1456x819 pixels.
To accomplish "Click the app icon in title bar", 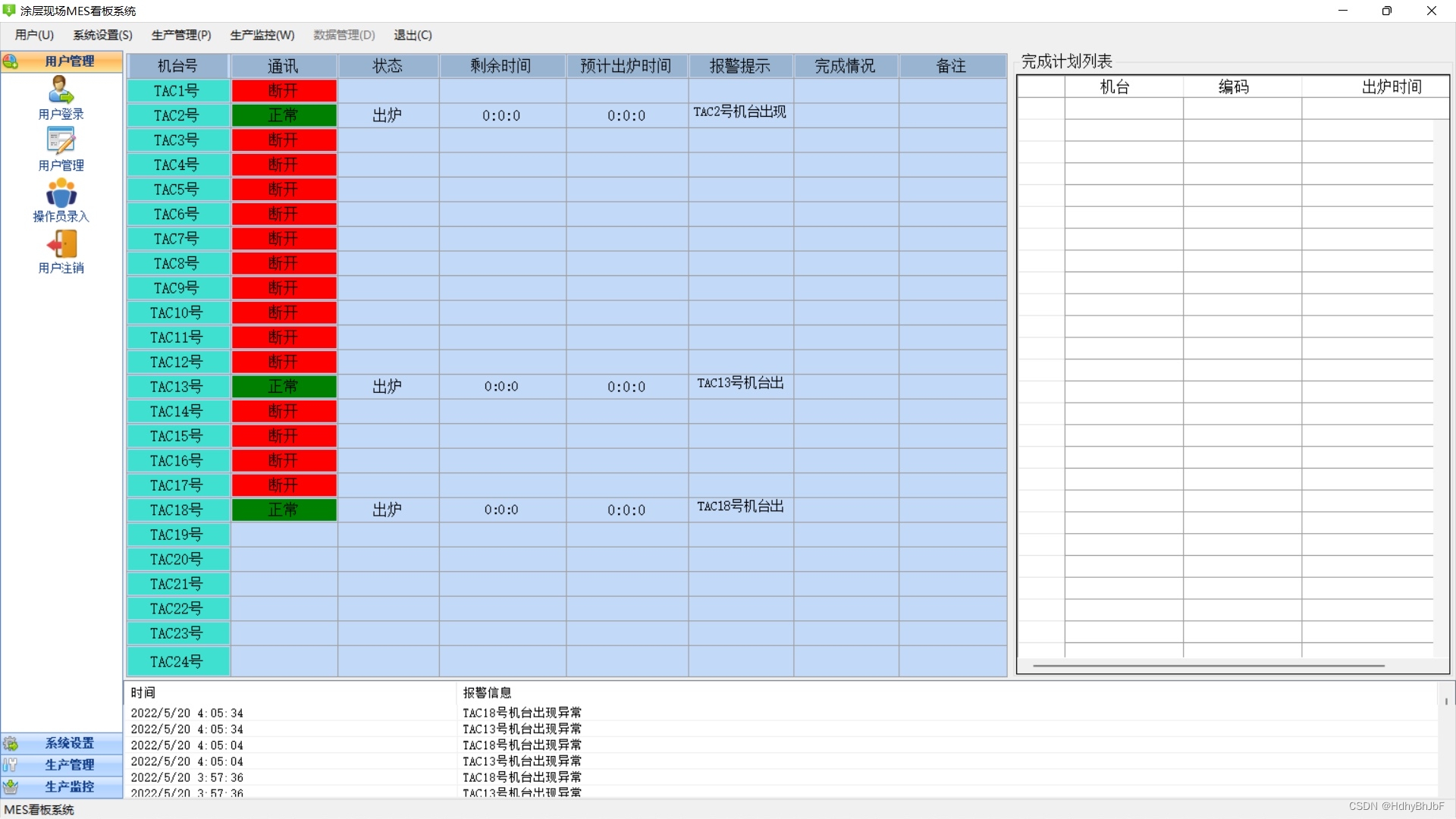I will pyautogui.click(x=9, y=11).
